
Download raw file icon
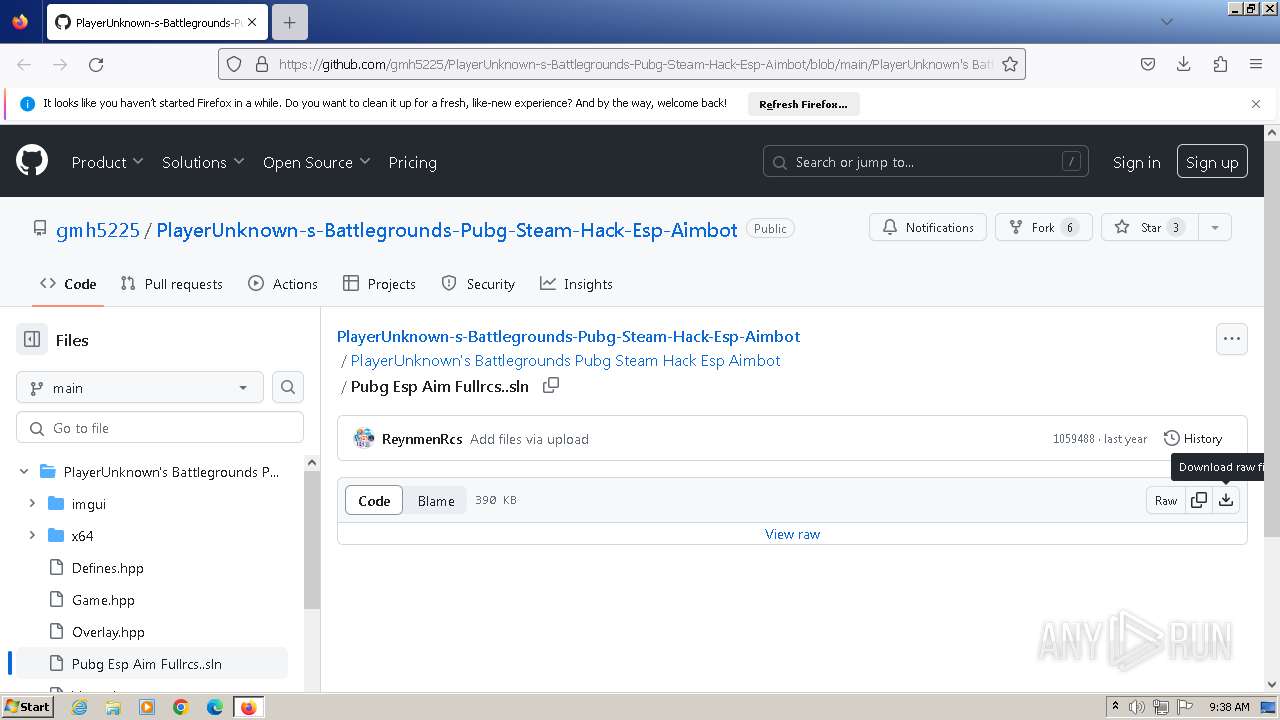(x=1226, y=500)
